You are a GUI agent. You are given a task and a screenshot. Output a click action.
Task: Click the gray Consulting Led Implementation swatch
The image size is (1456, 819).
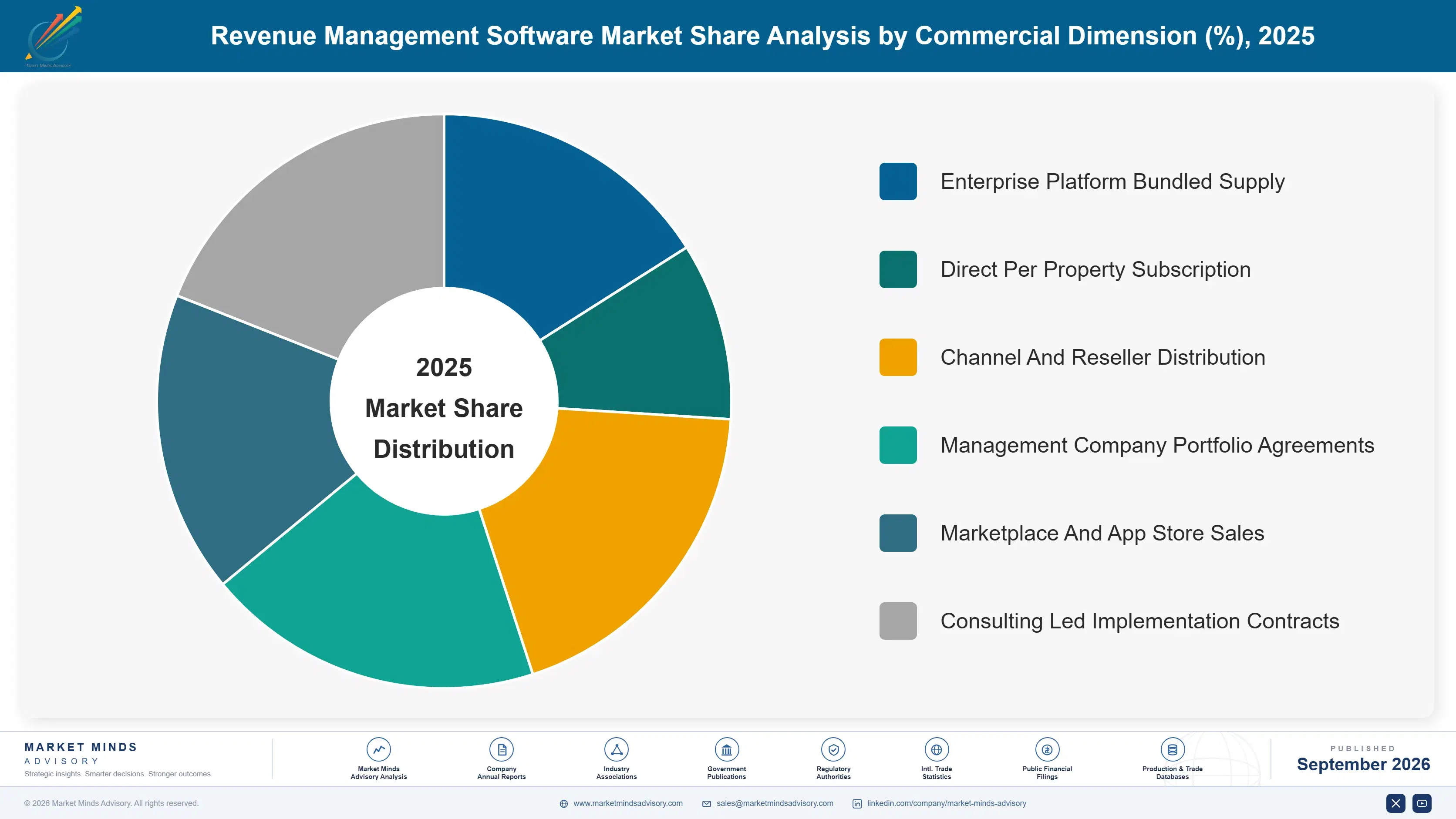click(x=897, y=621)
